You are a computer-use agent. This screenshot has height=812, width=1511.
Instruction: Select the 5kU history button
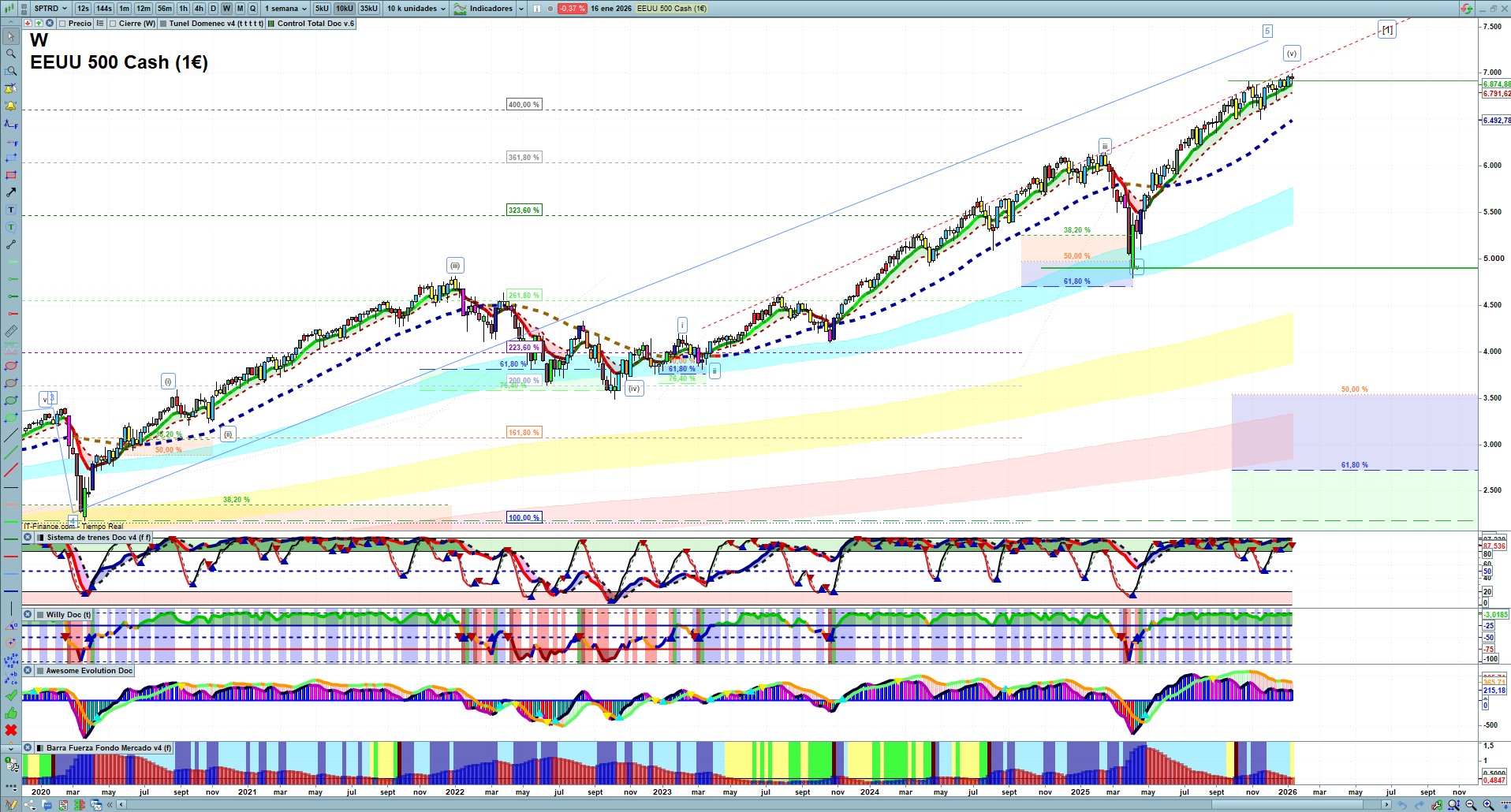coord(322,9)
